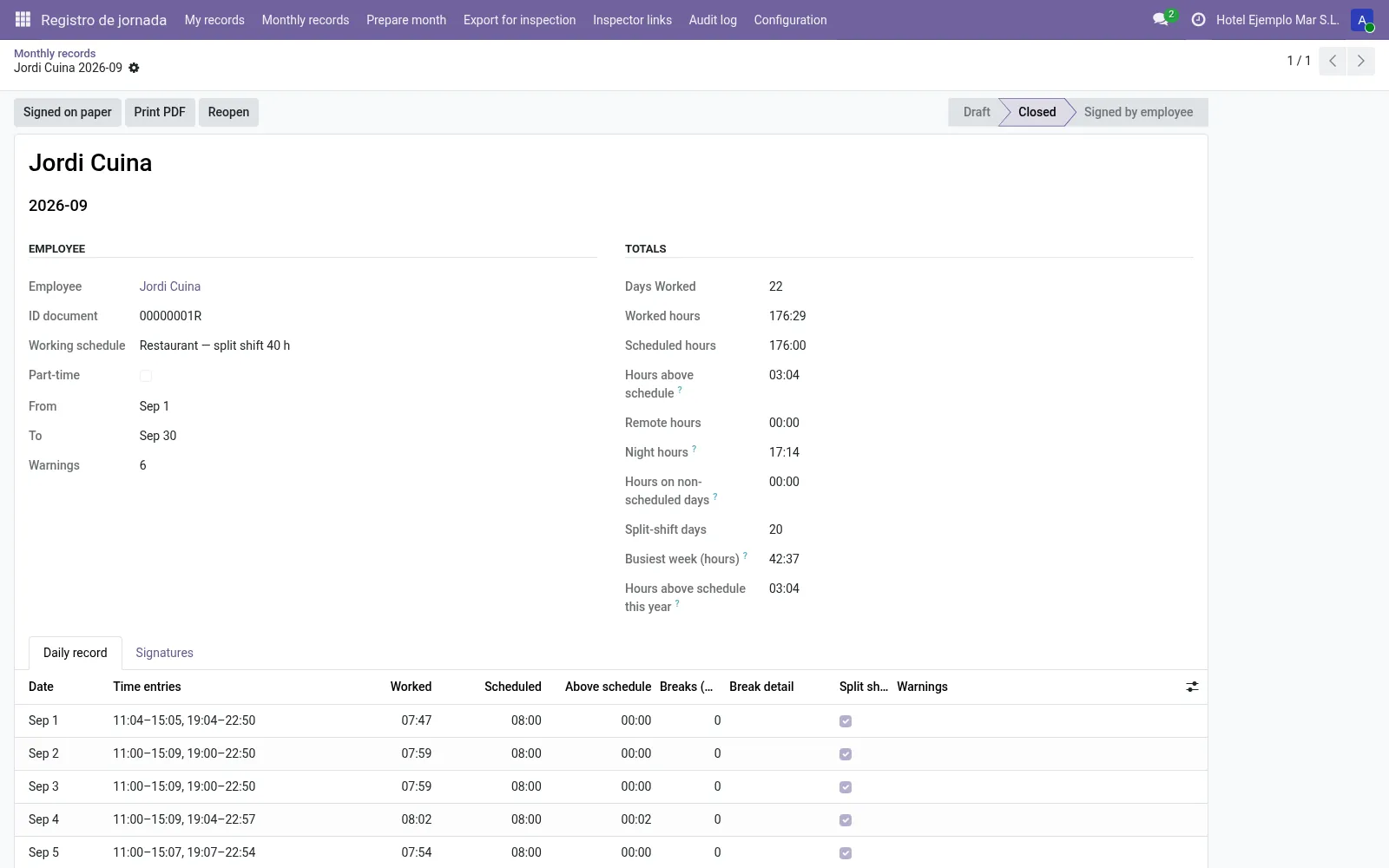The width and height of the screenshot is (1389, 868).
Task: Switch to the Signatures tab
Action: [164, 653]
